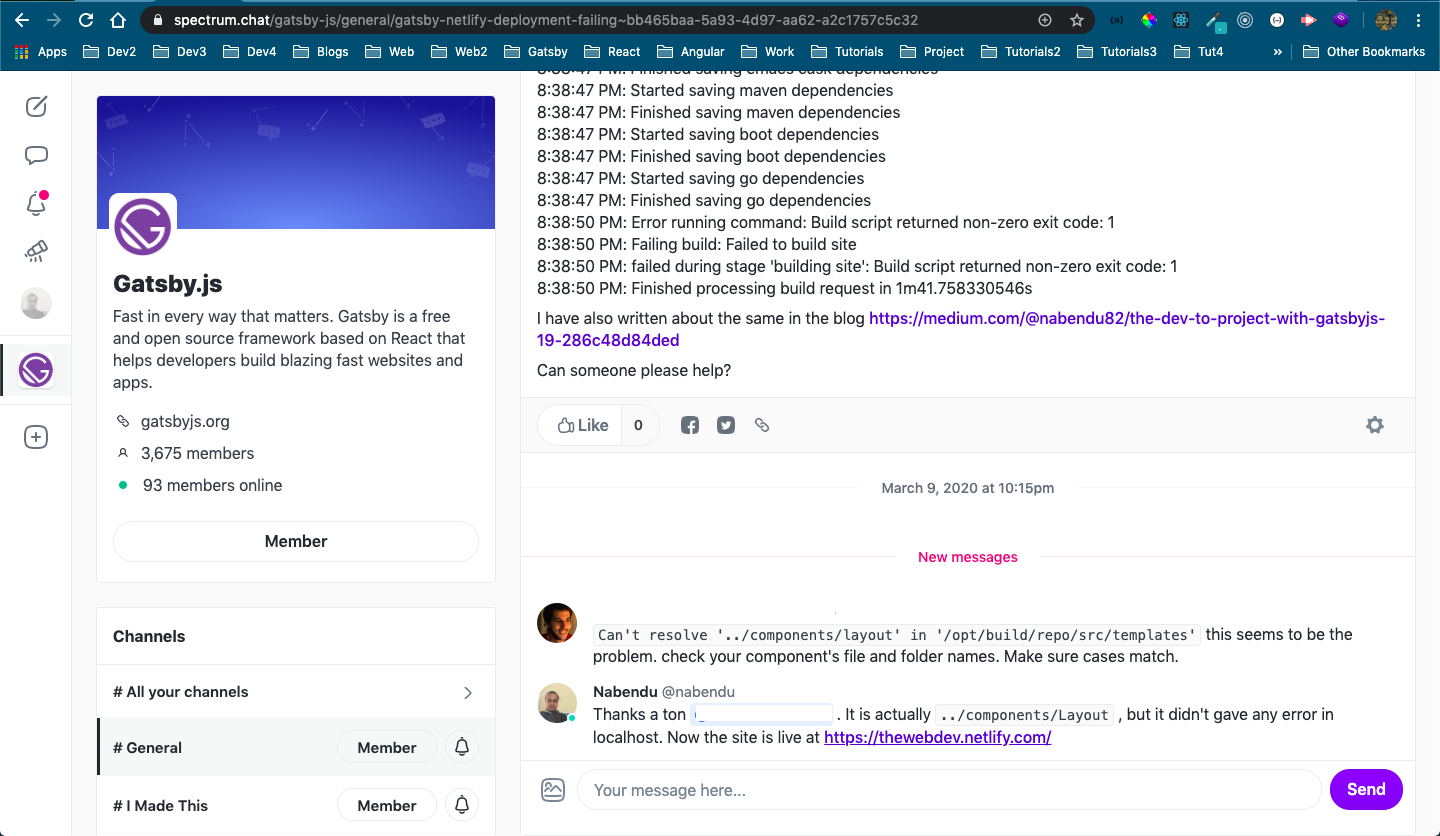This screenshot has width=1440, height=836.
Task: Copy the thread link icon
Action: (762, 425)
